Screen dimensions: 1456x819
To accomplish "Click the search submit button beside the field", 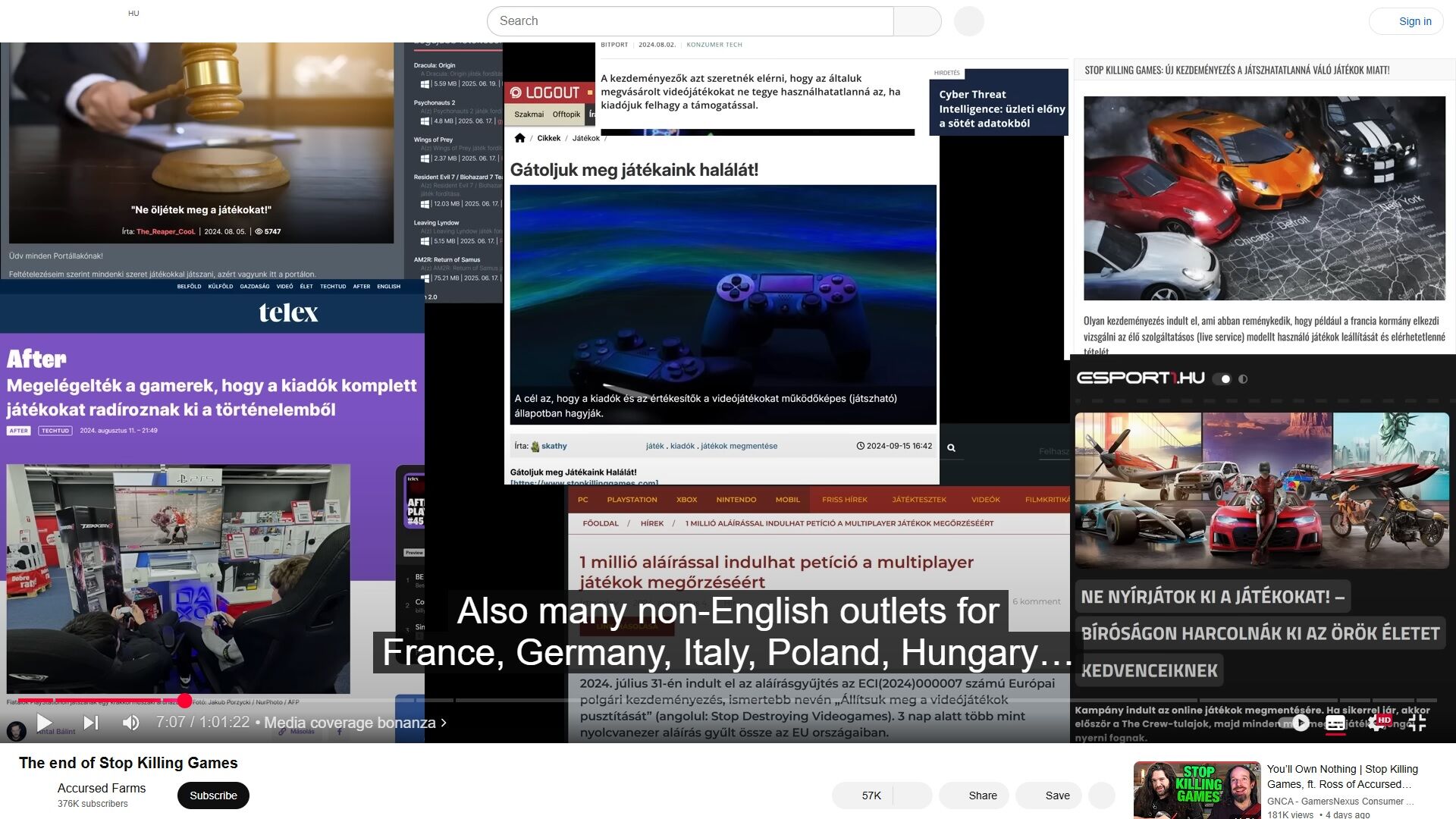I will click(918, 21).
